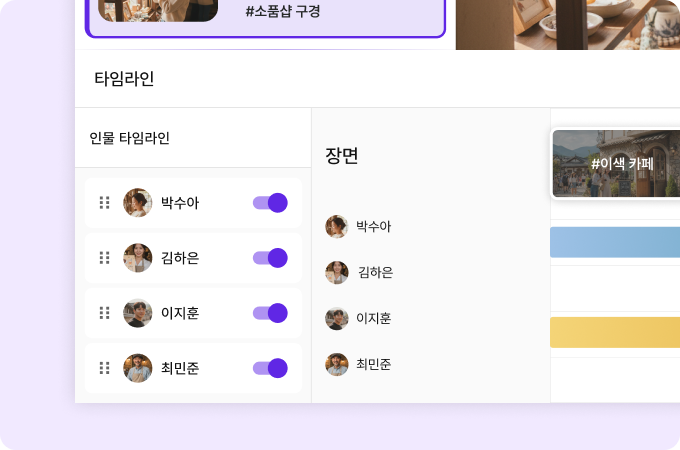Image resolution: width=680 pixels, height=450 pixels.
Task: Click the blue timeline bar for 박수아
Action: (615, 242)
